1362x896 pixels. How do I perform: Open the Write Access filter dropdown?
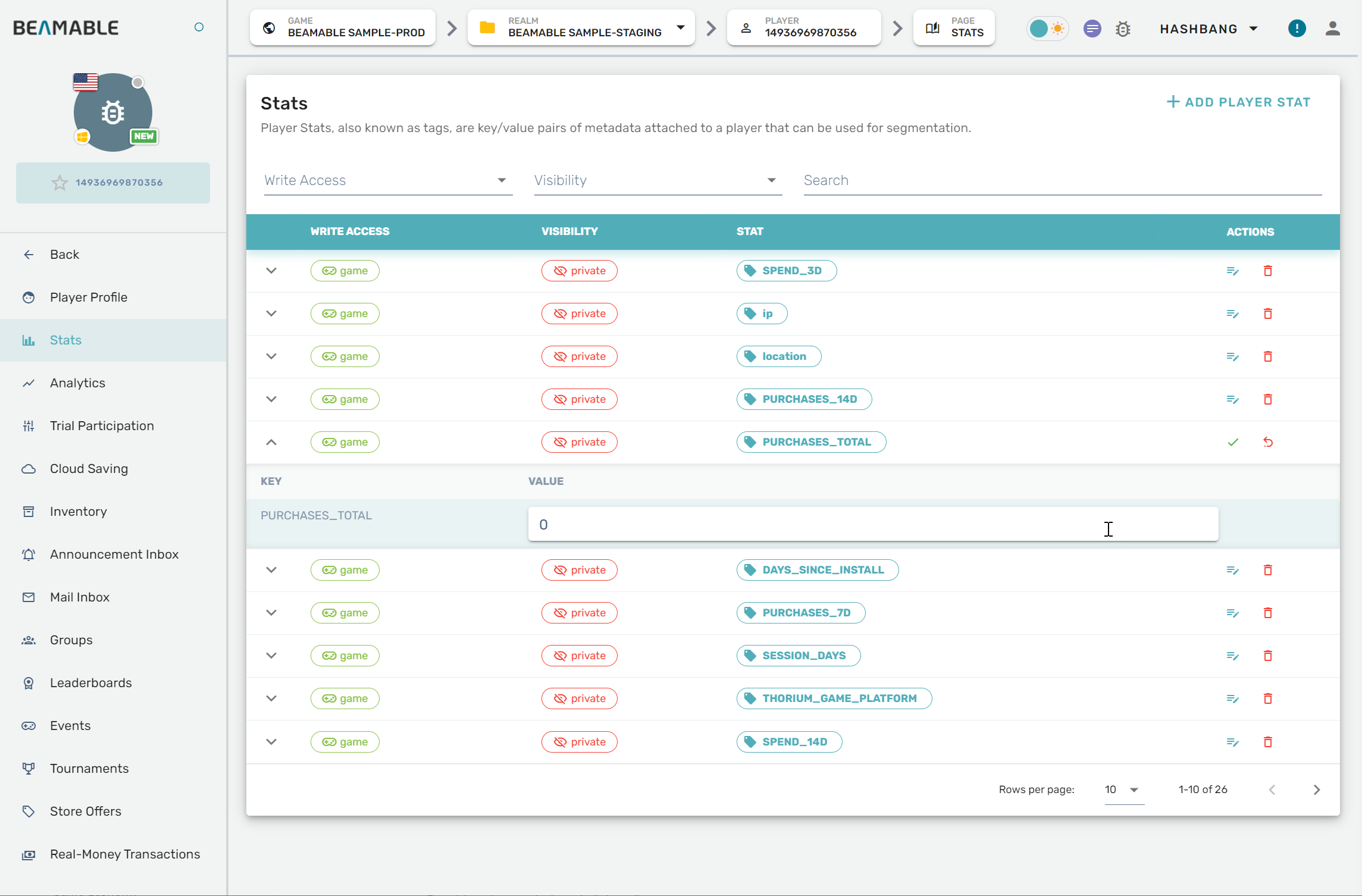click(x=388, y=180)
